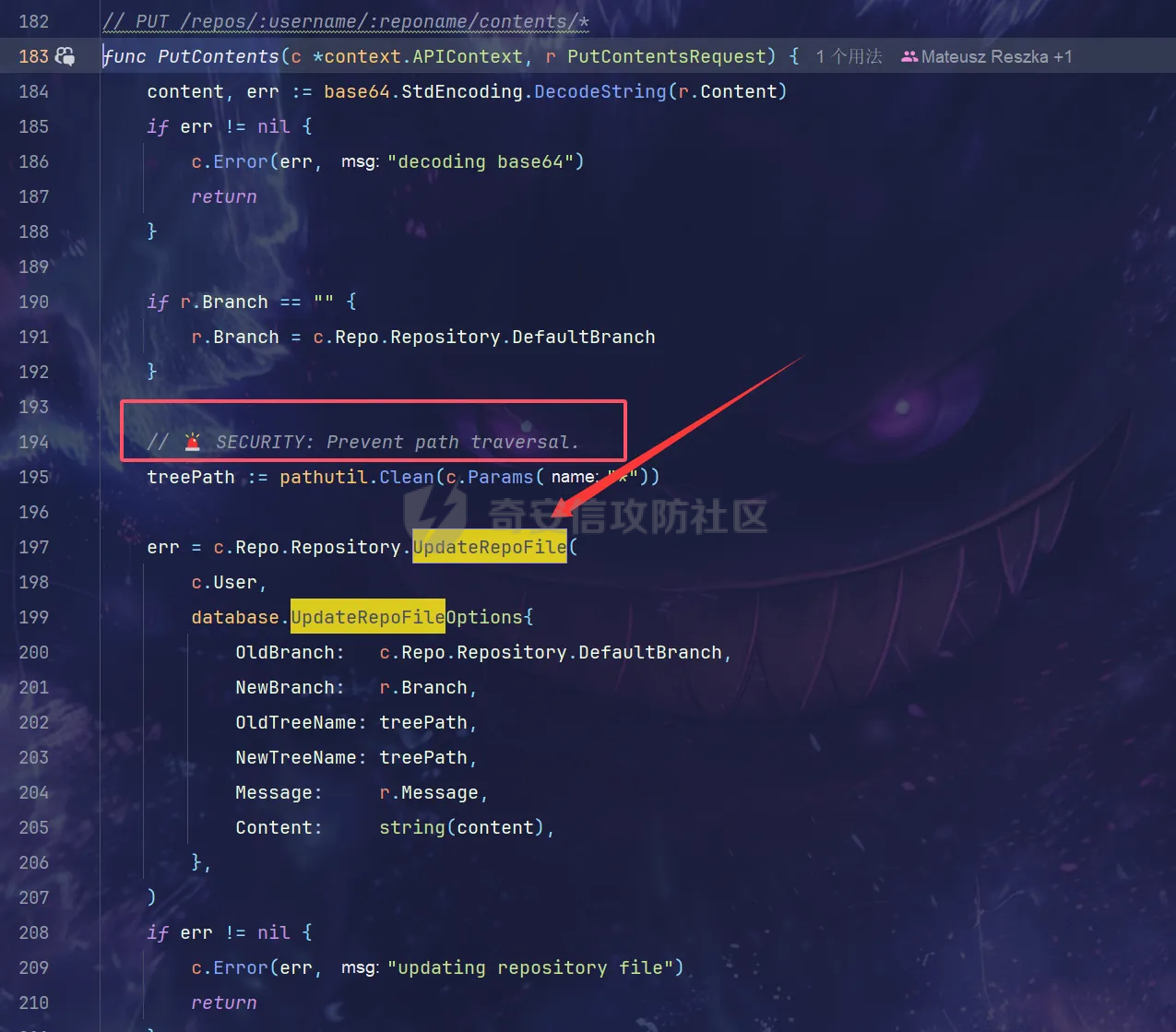Click the opening brace ending line 183

pos(794,56)
